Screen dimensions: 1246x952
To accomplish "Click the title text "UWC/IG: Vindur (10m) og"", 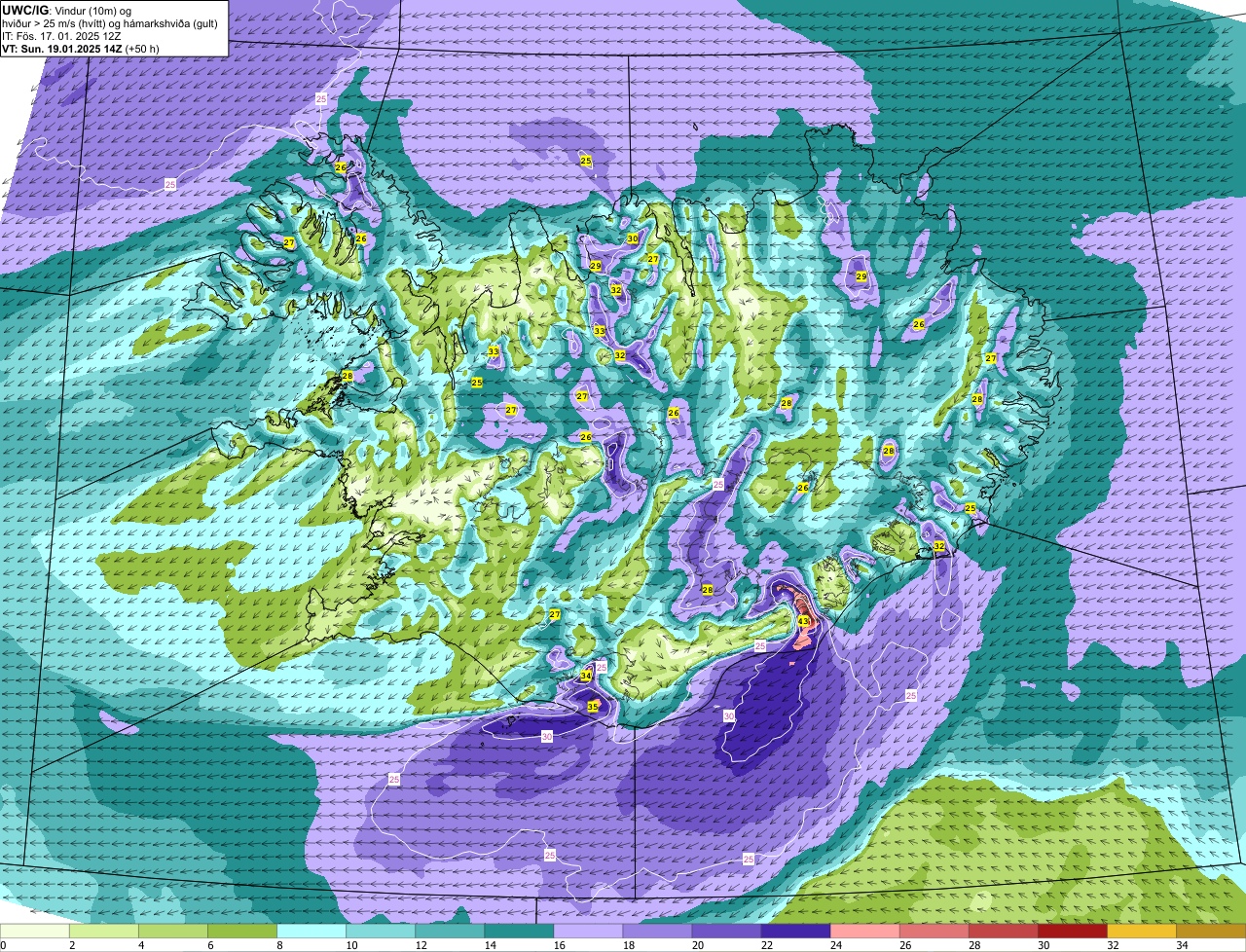I will (x=66, y=11).
